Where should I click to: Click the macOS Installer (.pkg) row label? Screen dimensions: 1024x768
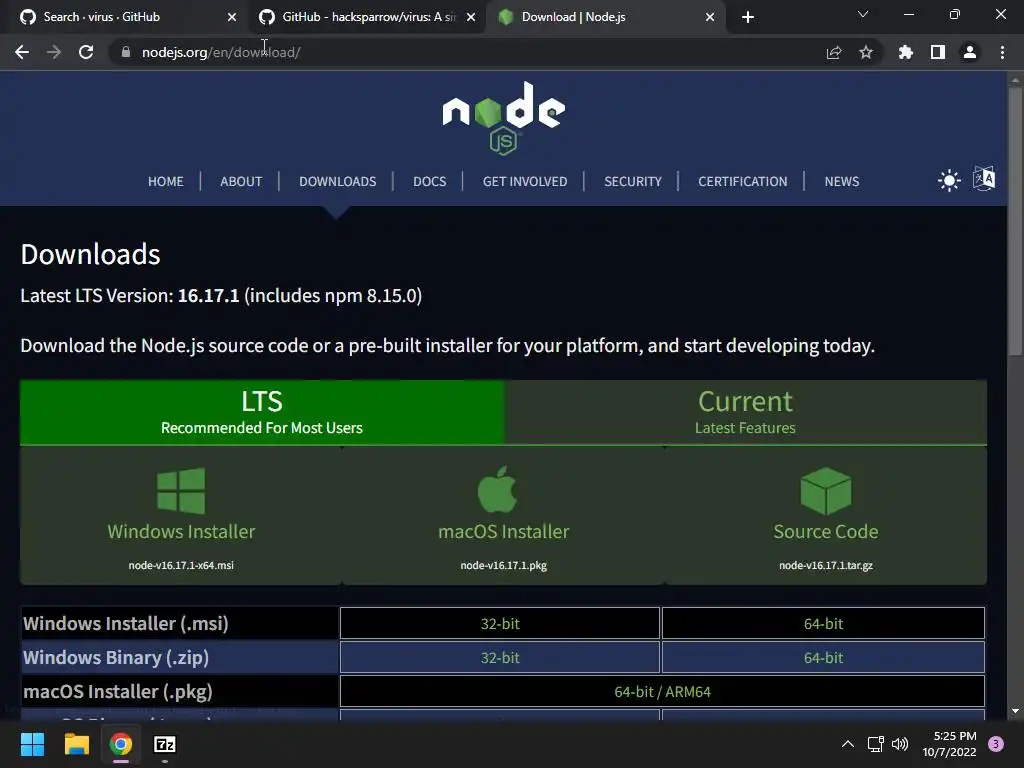coord(118,692)
